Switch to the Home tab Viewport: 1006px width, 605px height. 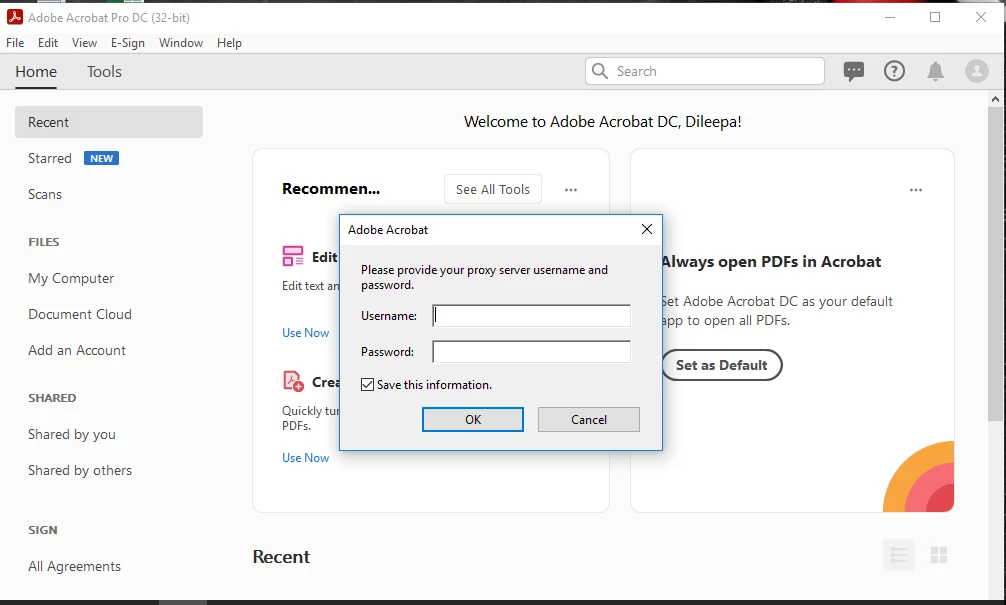36,72
